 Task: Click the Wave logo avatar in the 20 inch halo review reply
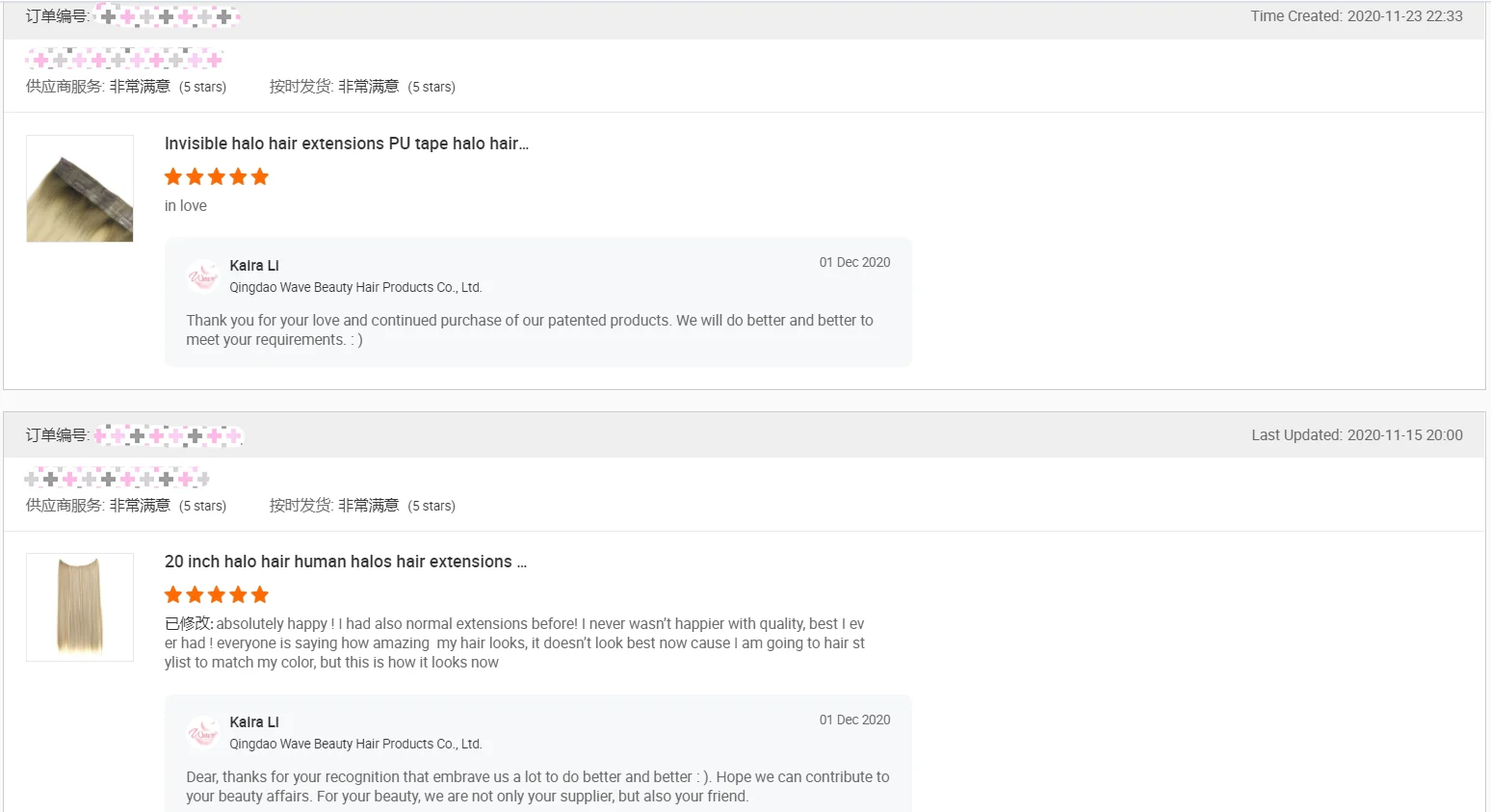coord(203,733)
